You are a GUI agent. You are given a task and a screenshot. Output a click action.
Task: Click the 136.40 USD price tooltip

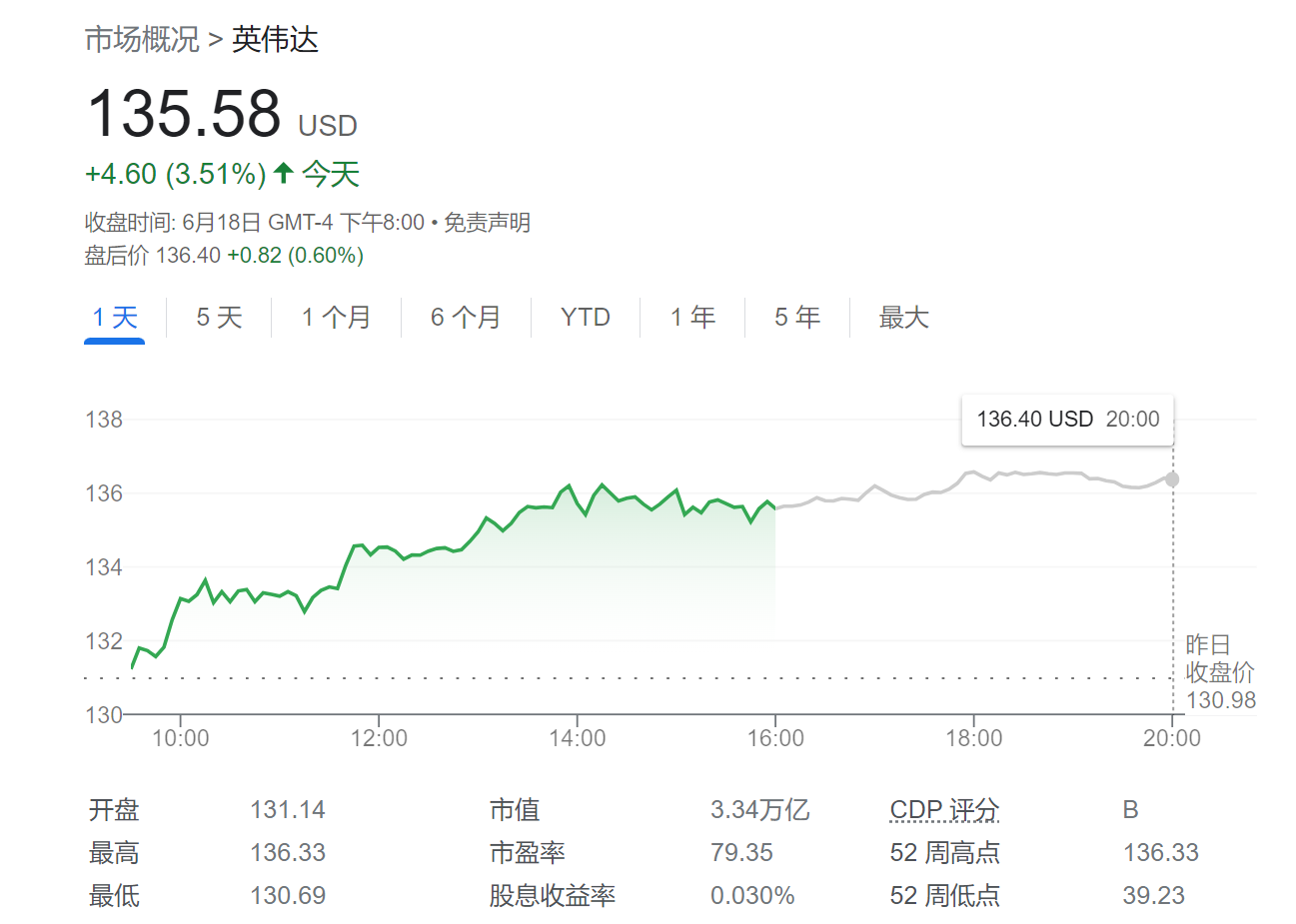[x=1067, y=420]
